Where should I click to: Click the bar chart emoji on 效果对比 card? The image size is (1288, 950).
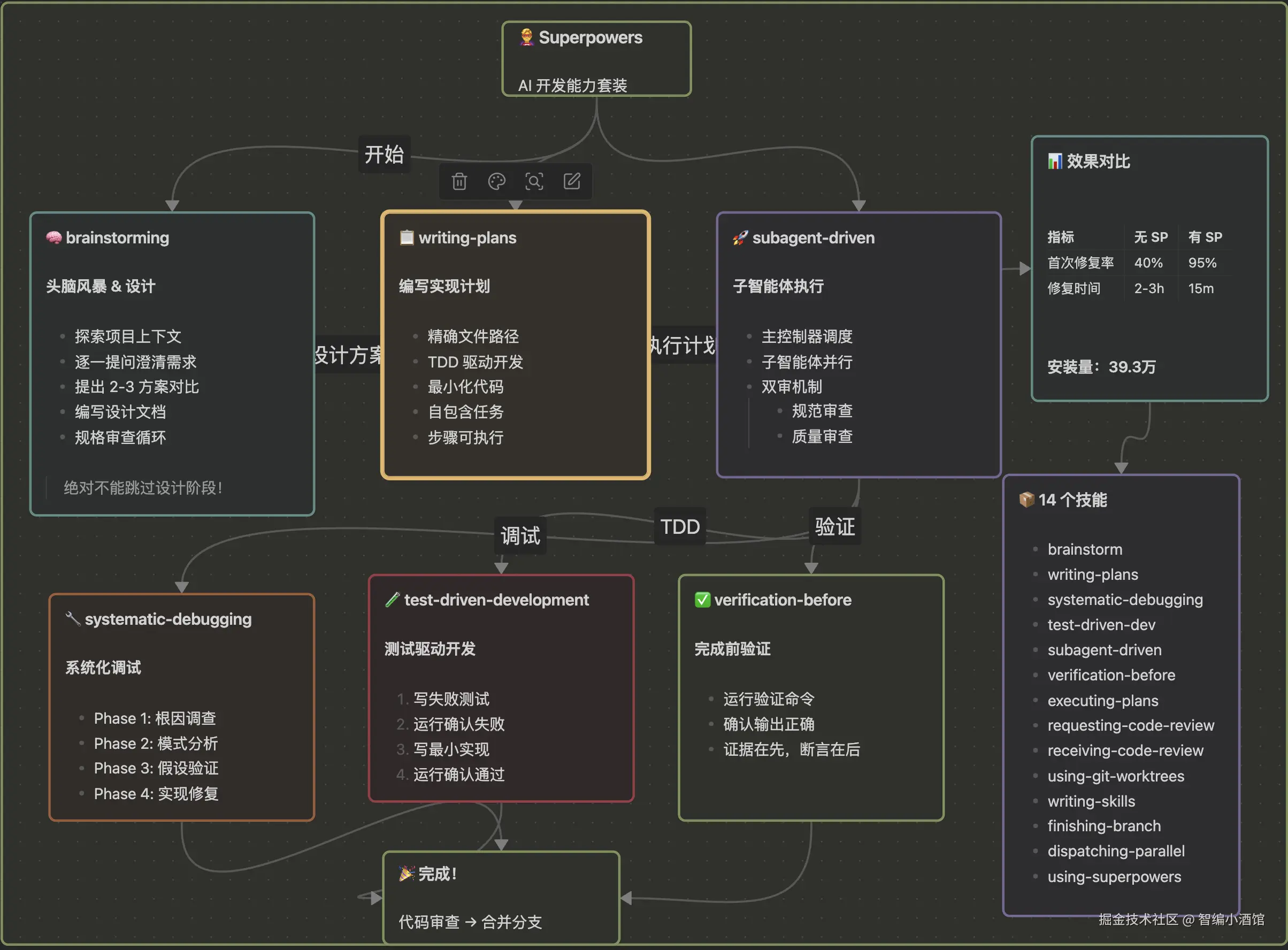[x=1055, y=162]
